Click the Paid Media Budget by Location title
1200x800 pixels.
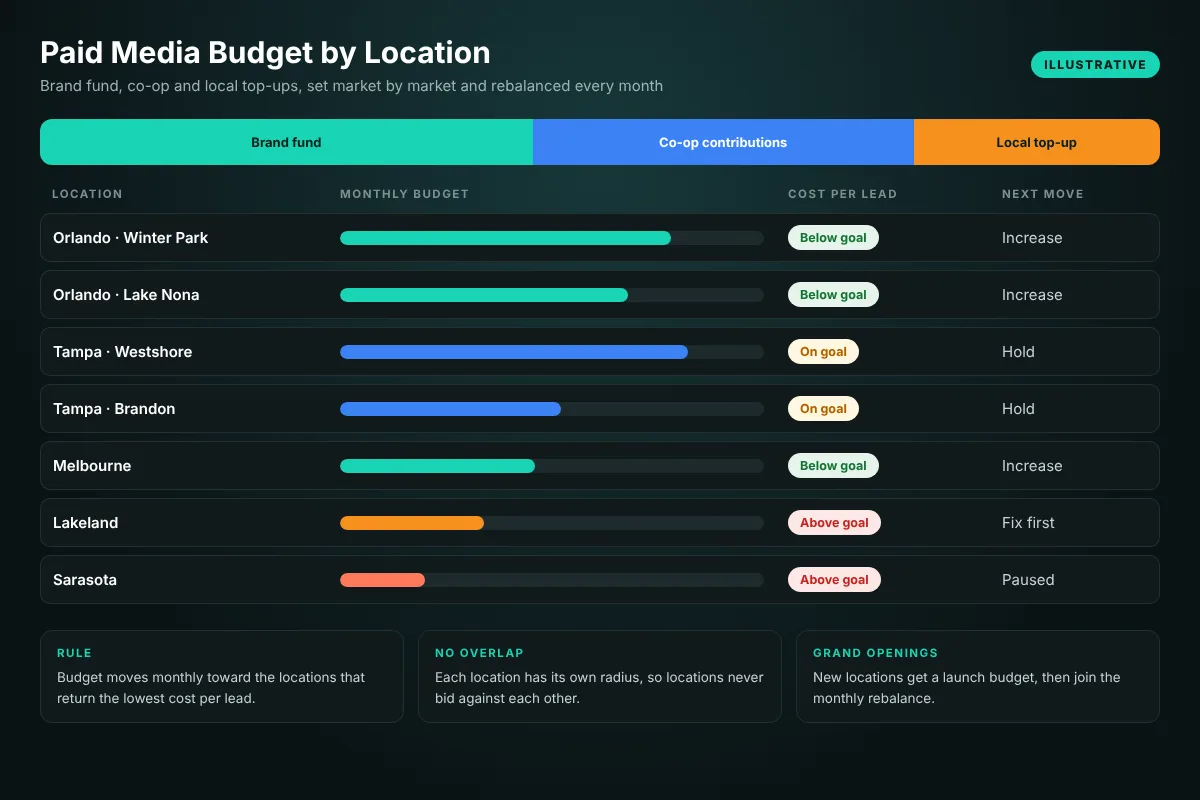click(x=265, y=52)
